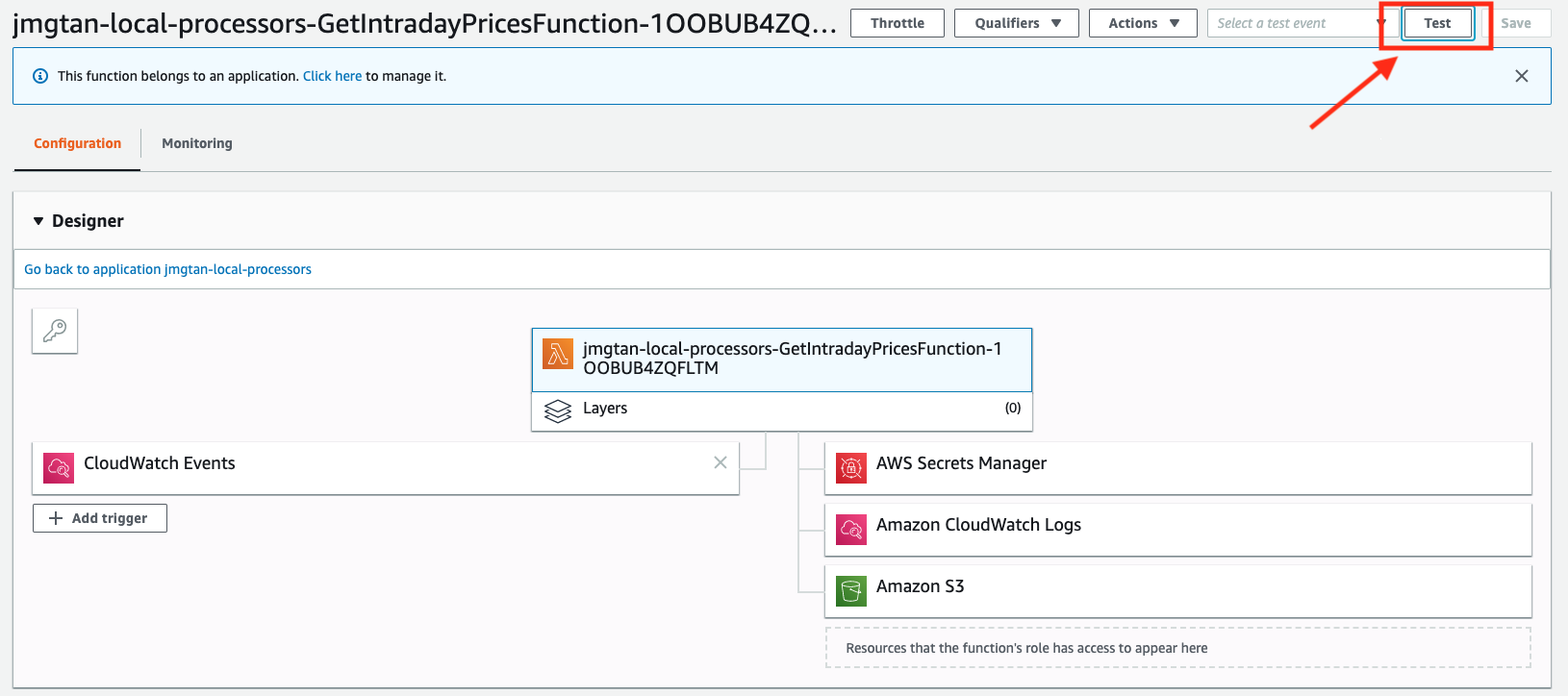Image resolution: width=1568 pixels, height=696 pixels.
Task: Click the Amazon CloudWatch Logs icon
Action: click(x=851, y=530)
